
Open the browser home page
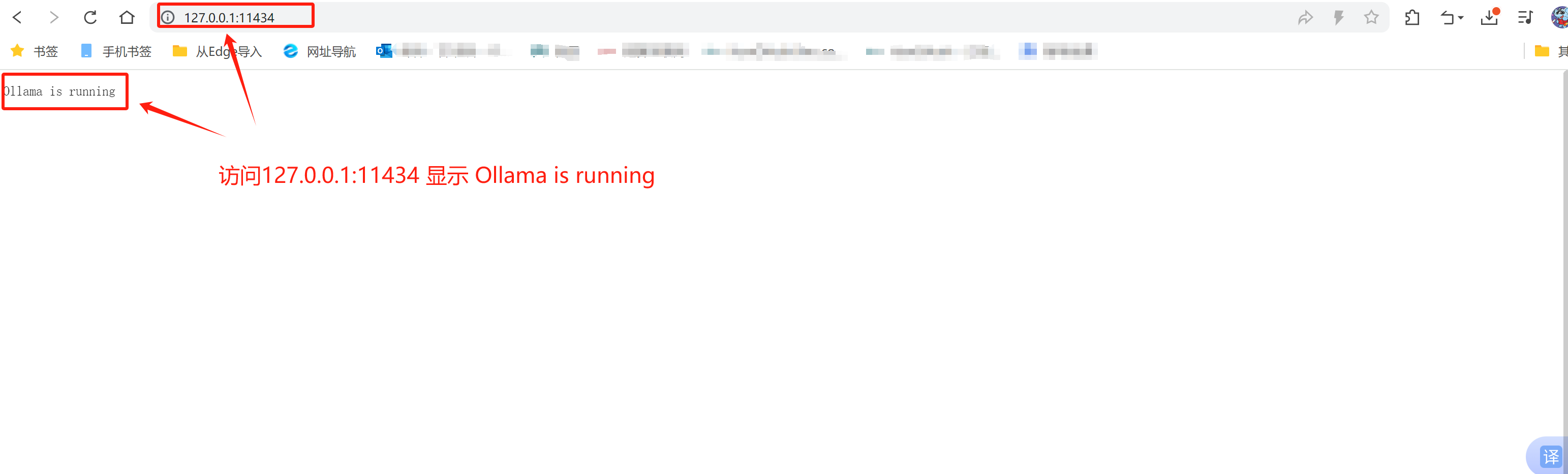point(127,17)
